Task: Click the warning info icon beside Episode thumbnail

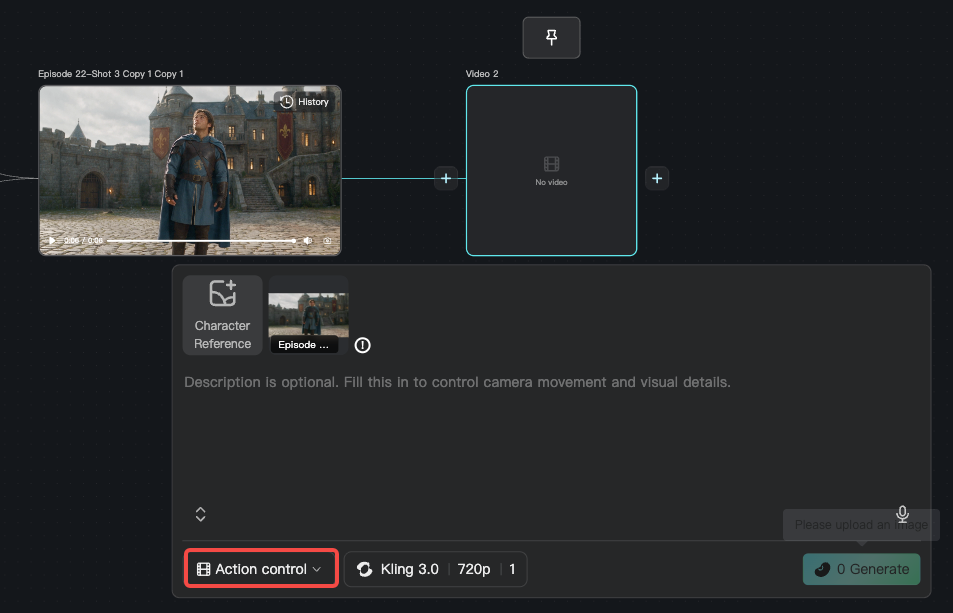Action: tap(362, 345)
